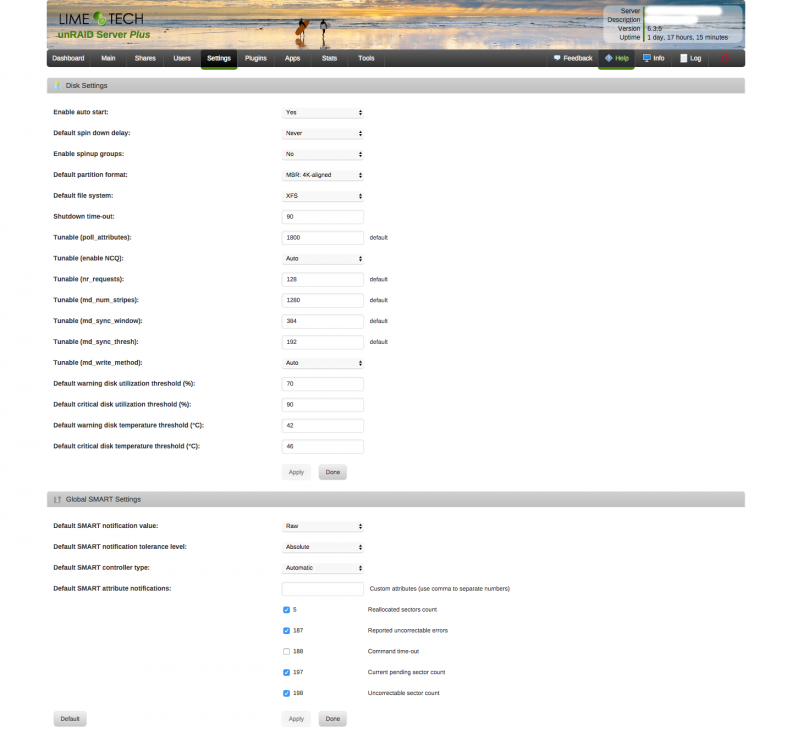Viewport: 792px width, 750px height.
Task: Open the system Info panel
Action: tap(654, 58)
